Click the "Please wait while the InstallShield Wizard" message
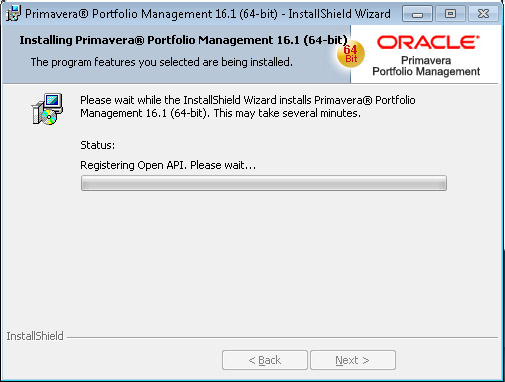 click(x=248, y=106)
